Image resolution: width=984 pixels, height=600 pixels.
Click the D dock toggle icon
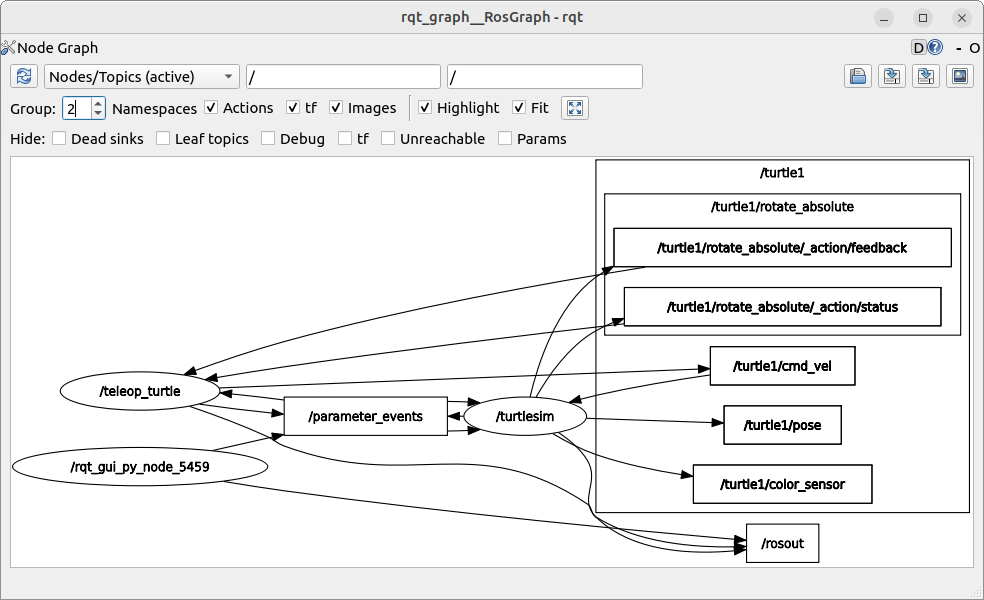(x=918, y=47)
